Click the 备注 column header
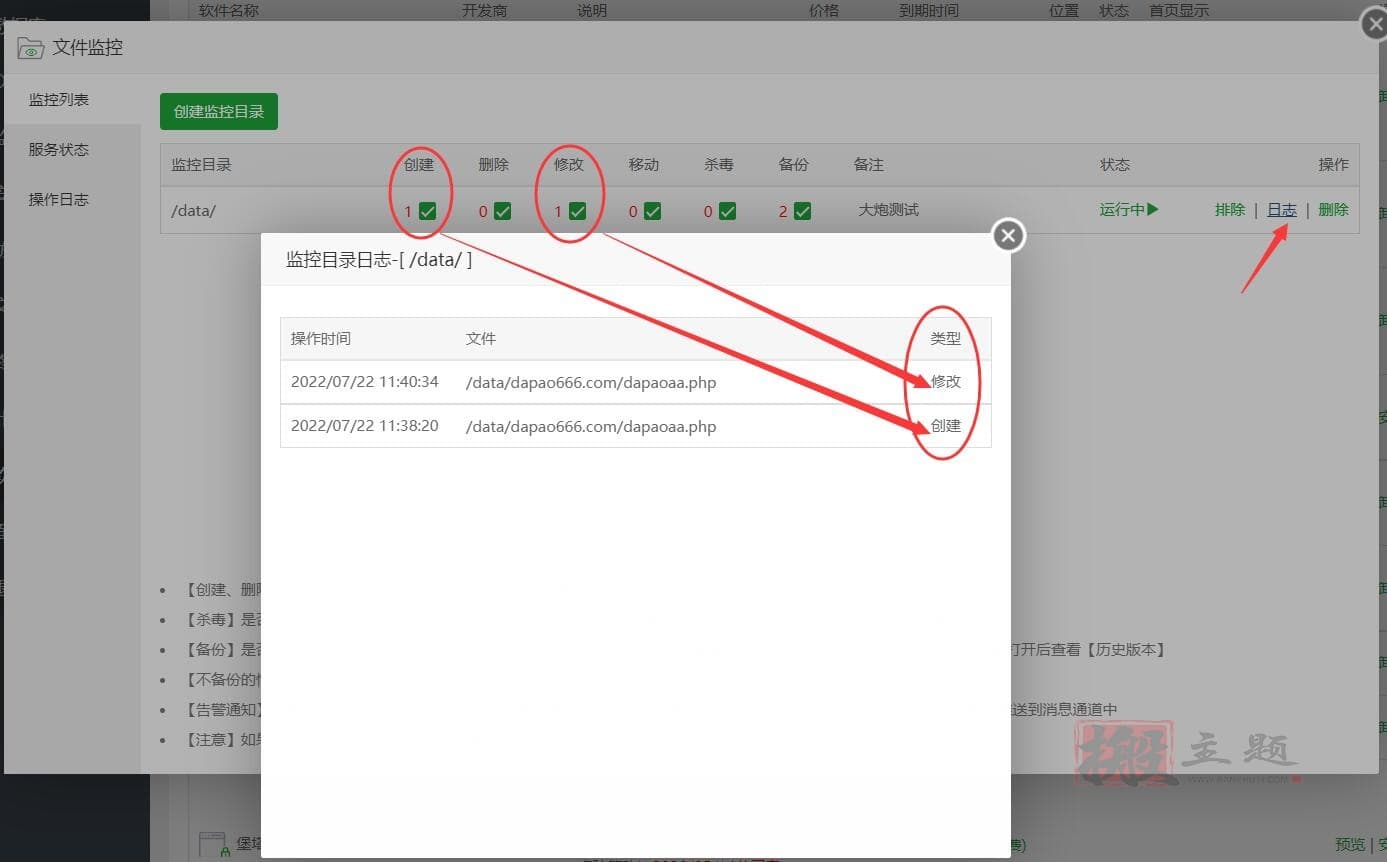1387x862 pixels. click(x=869, y=165)
